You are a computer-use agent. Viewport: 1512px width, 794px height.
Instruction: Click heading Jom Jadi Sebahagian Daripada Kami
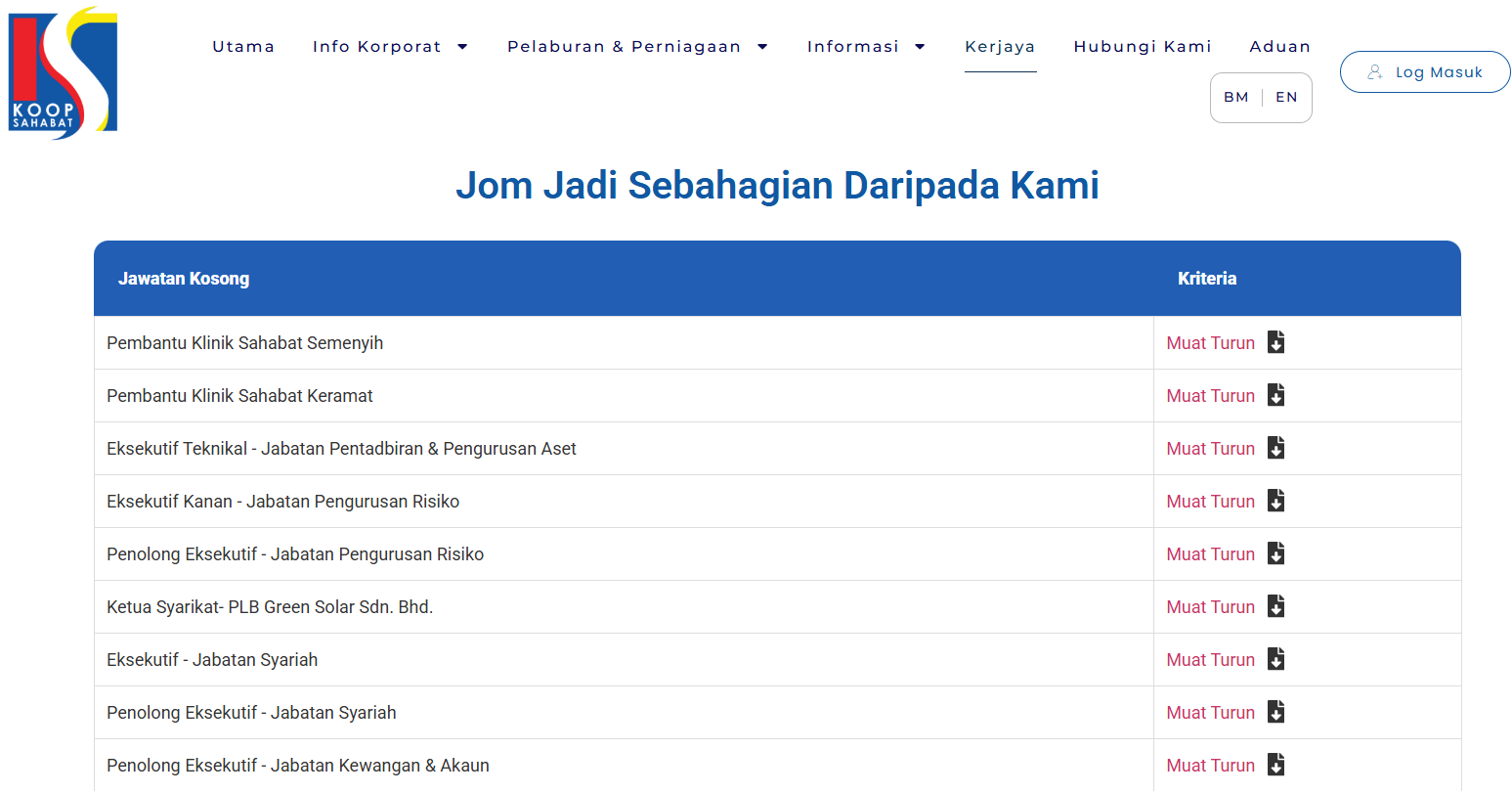point(777,186)
